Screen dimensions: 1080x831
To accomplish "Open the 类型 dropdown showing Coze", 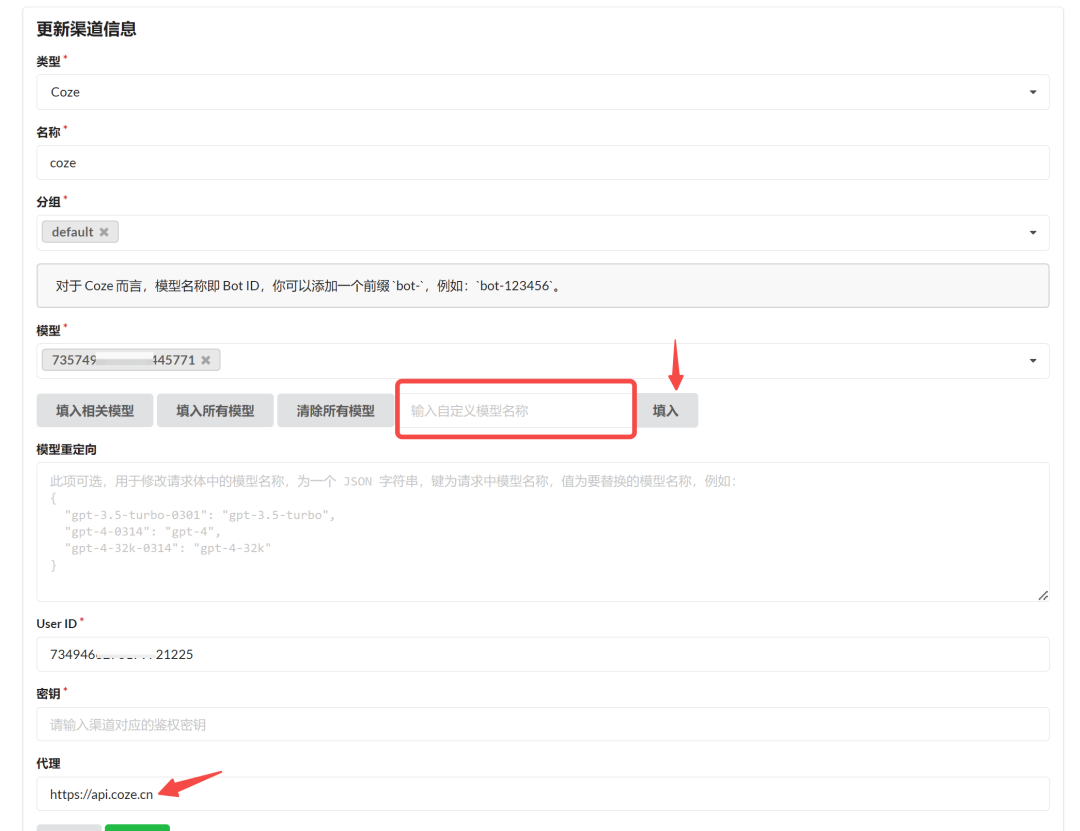I will coord(543,92).
